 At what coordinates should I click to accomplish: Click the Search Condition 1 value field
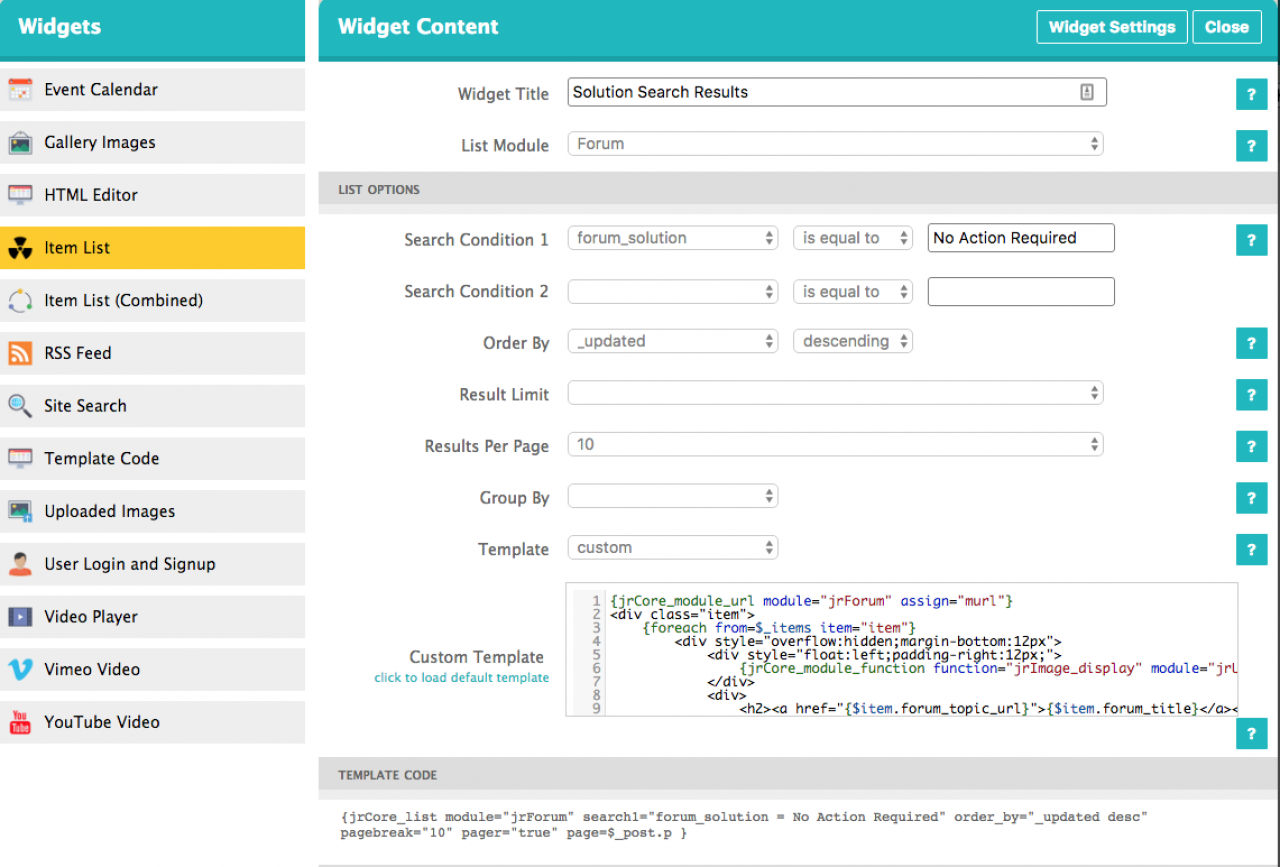click(1020, 238)
